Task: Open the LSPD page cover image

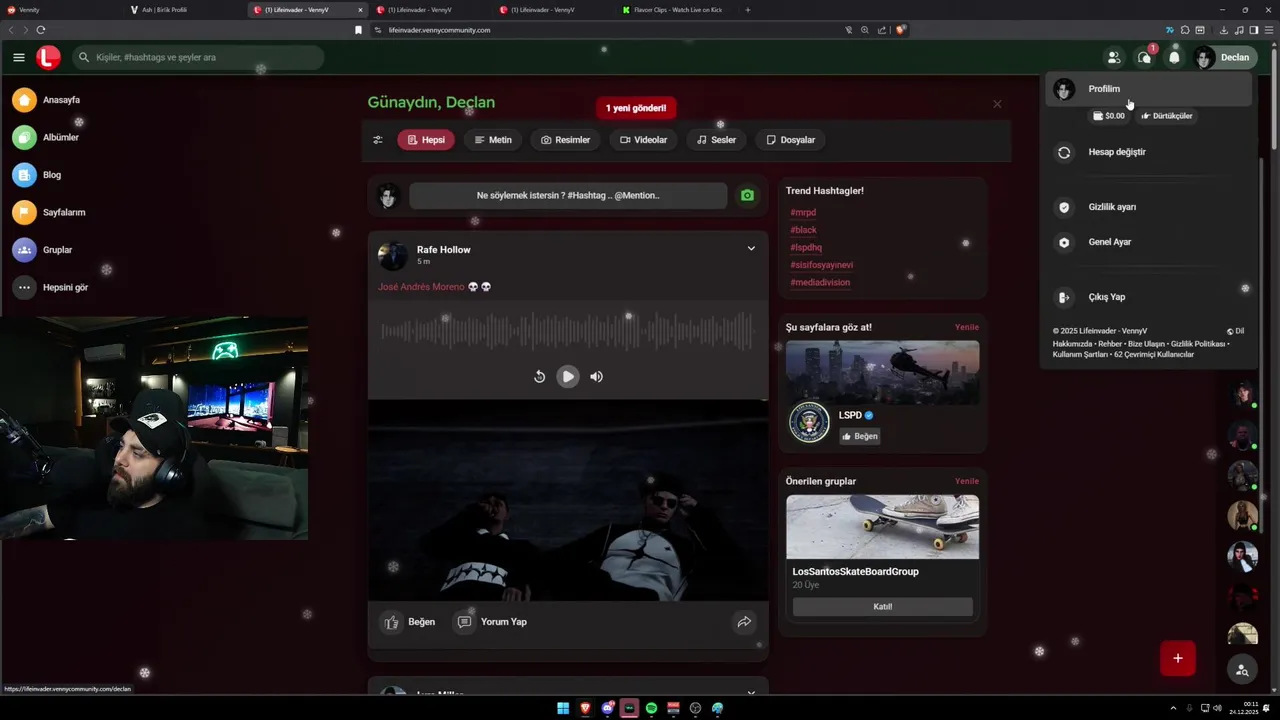Action: click(882, 372)
